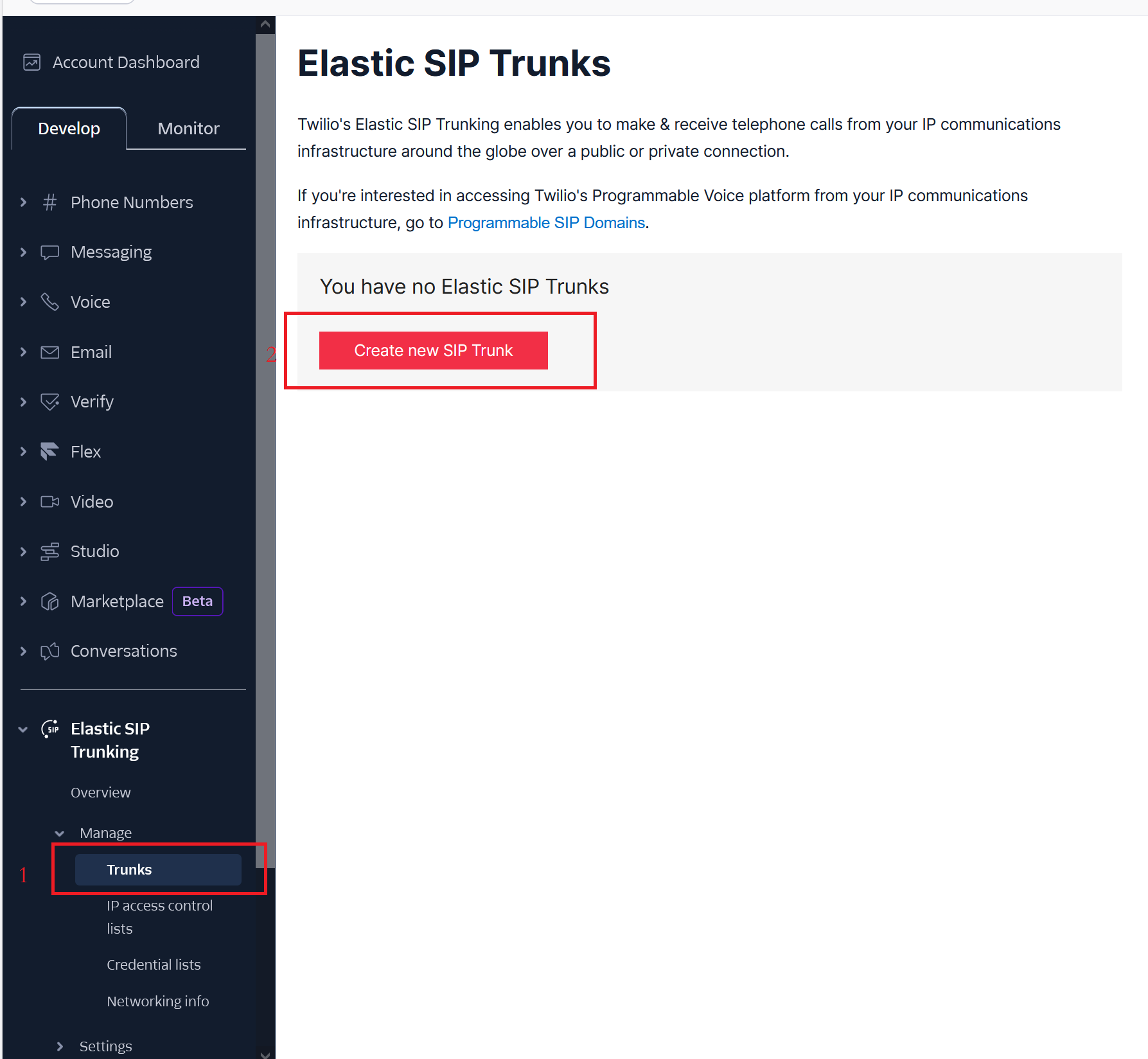Click the Elastic SIP Trunking icon

coord(50,729)
